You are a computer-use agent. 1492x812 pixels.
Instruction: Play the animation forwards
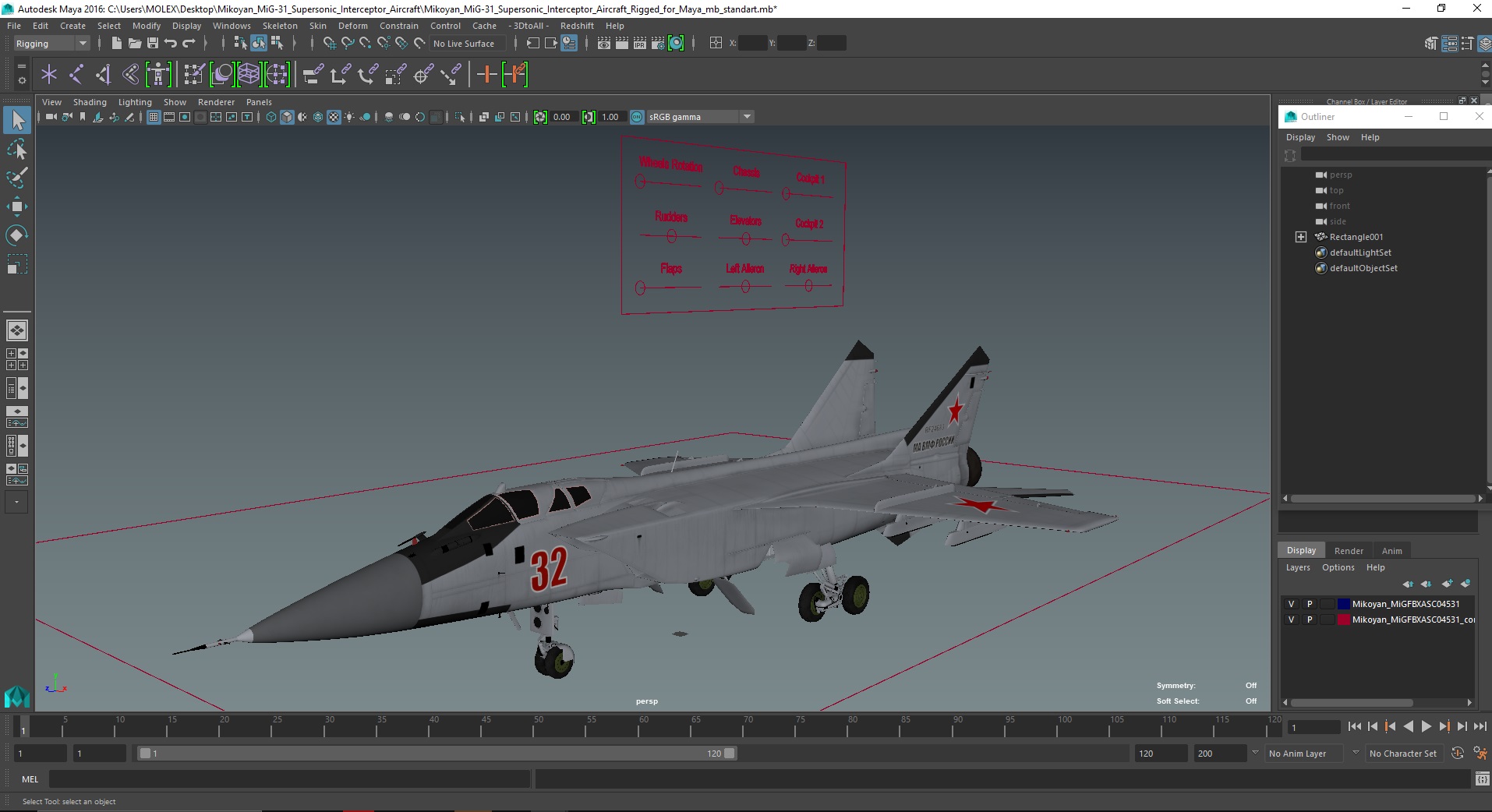1427,726
